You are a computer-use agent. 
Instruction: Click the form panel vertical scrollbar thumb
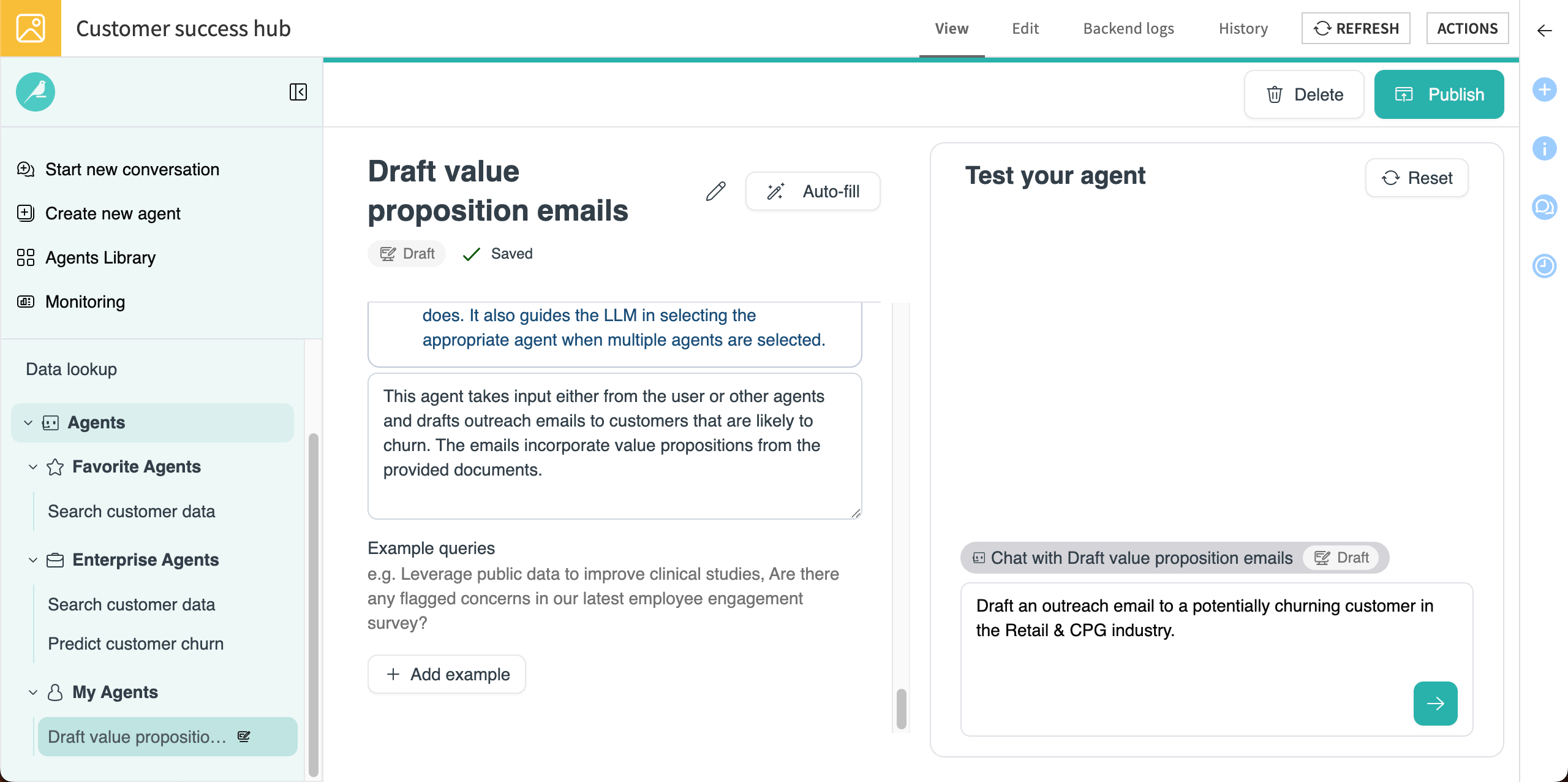[901, 708]
